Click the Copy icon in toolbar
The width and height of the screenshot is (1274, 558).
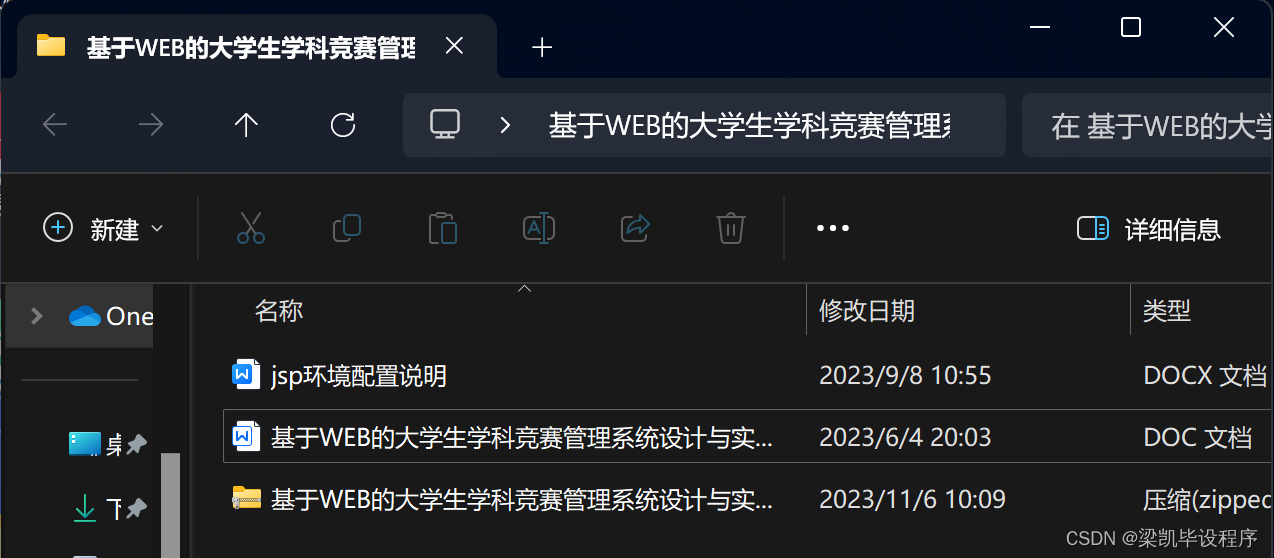[346, 228]
